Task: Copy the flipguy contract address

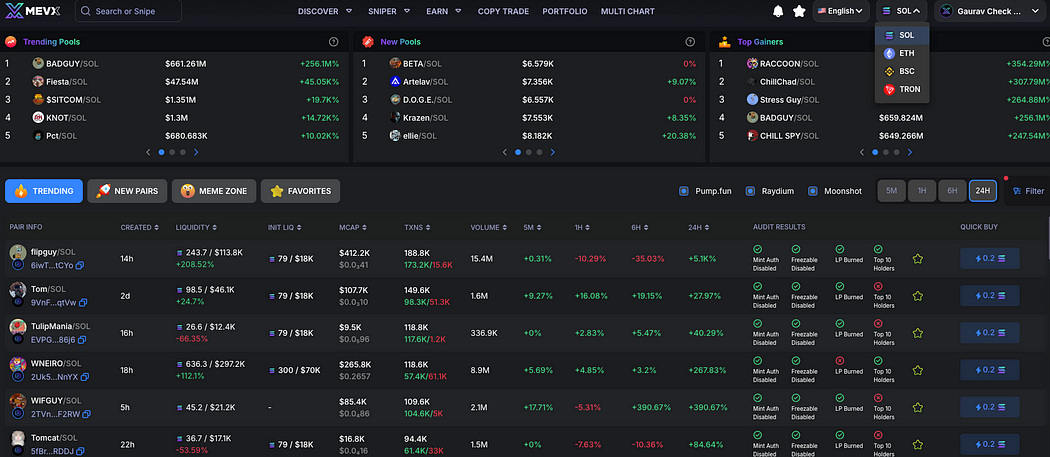Action: click(x=80, y=265)
